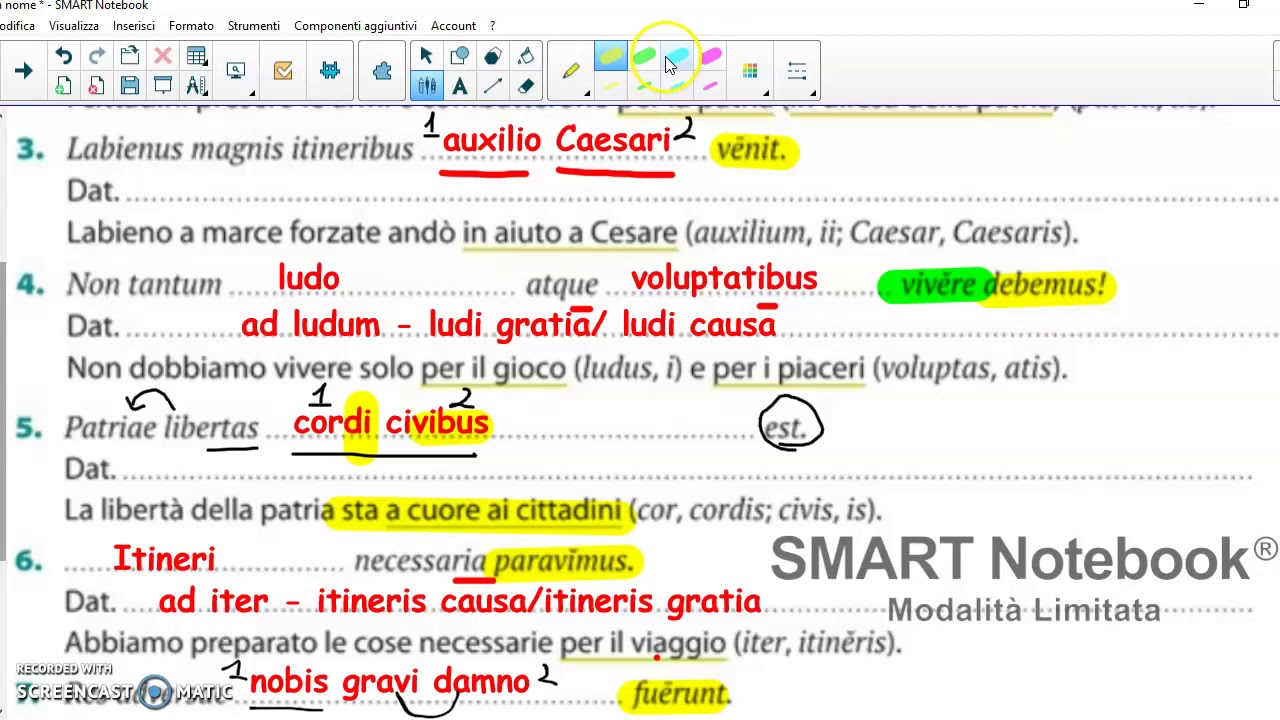The width and height of the screenshot is (1280, 720).
Task: Select the Text tool
Action: [460, 86]
